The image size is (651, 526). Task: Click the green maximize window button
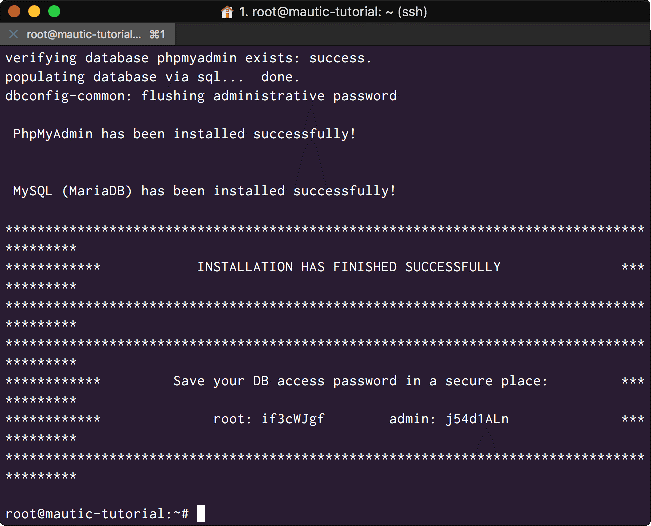pyautogui.click(x=54, y=11)
